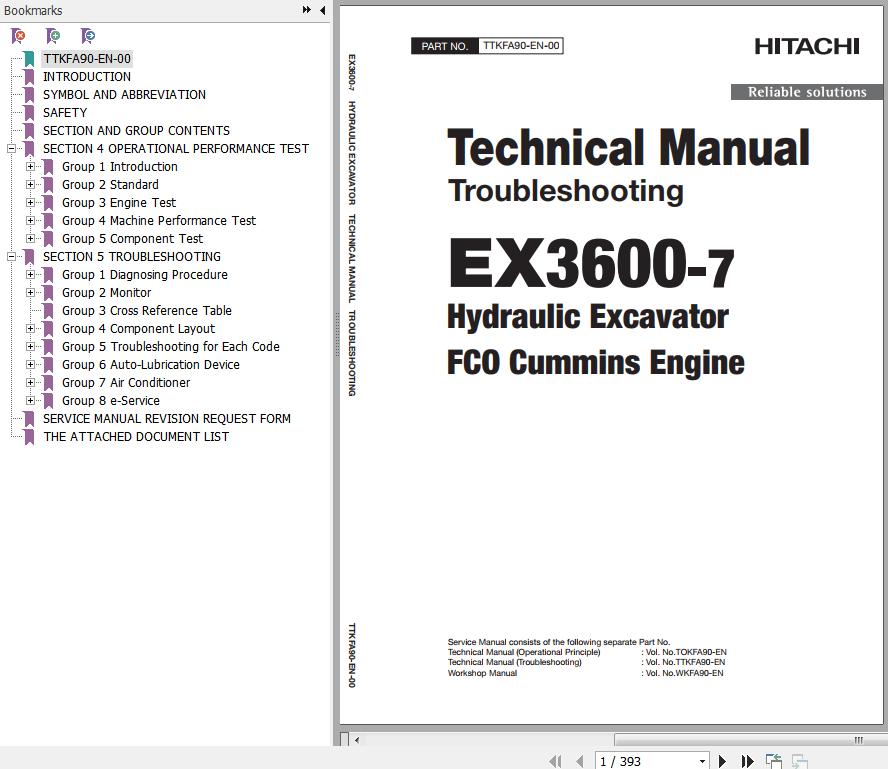This screenshot has width=888, height=769.
Task: Click the Vol. No.WKFA90-EN text
Action: pos(684,673)
